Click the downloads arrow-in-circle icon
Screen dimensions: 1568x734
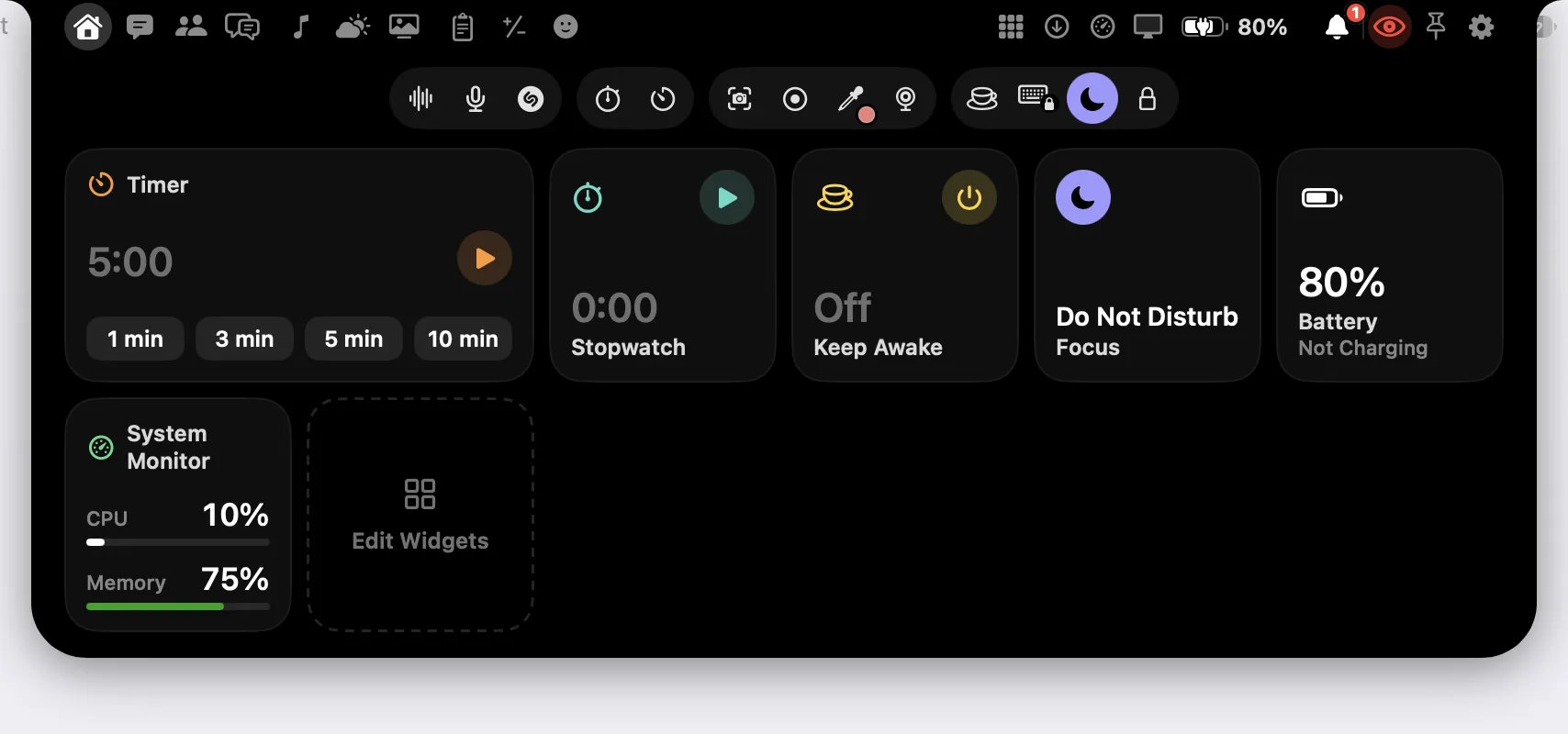(1057, 27)
